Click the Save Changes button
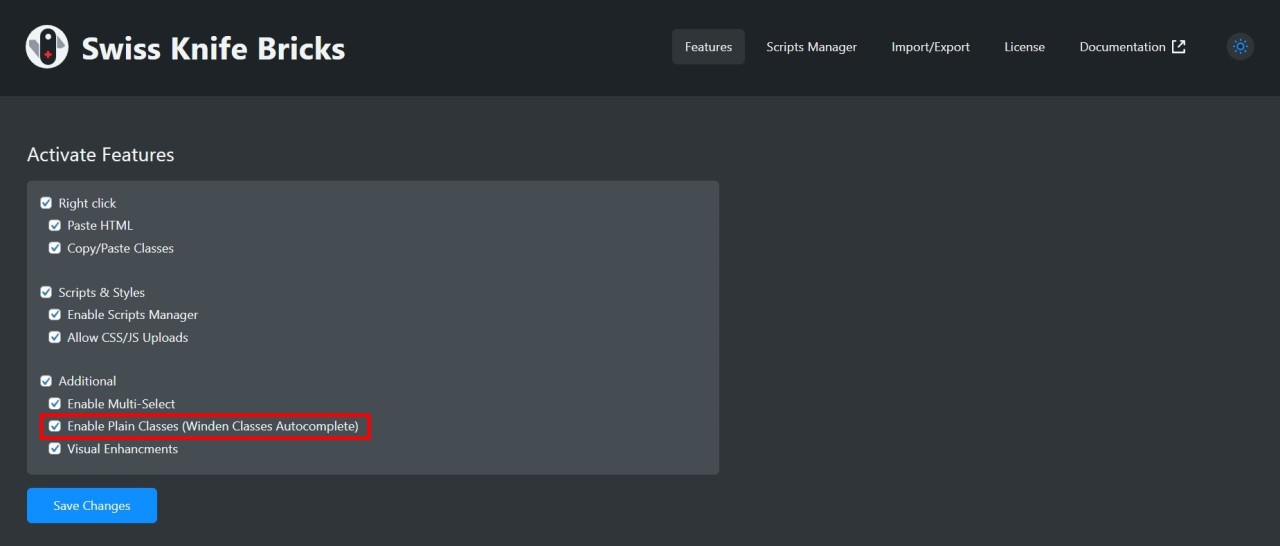 pyautogui.click(x=92, y=506)
